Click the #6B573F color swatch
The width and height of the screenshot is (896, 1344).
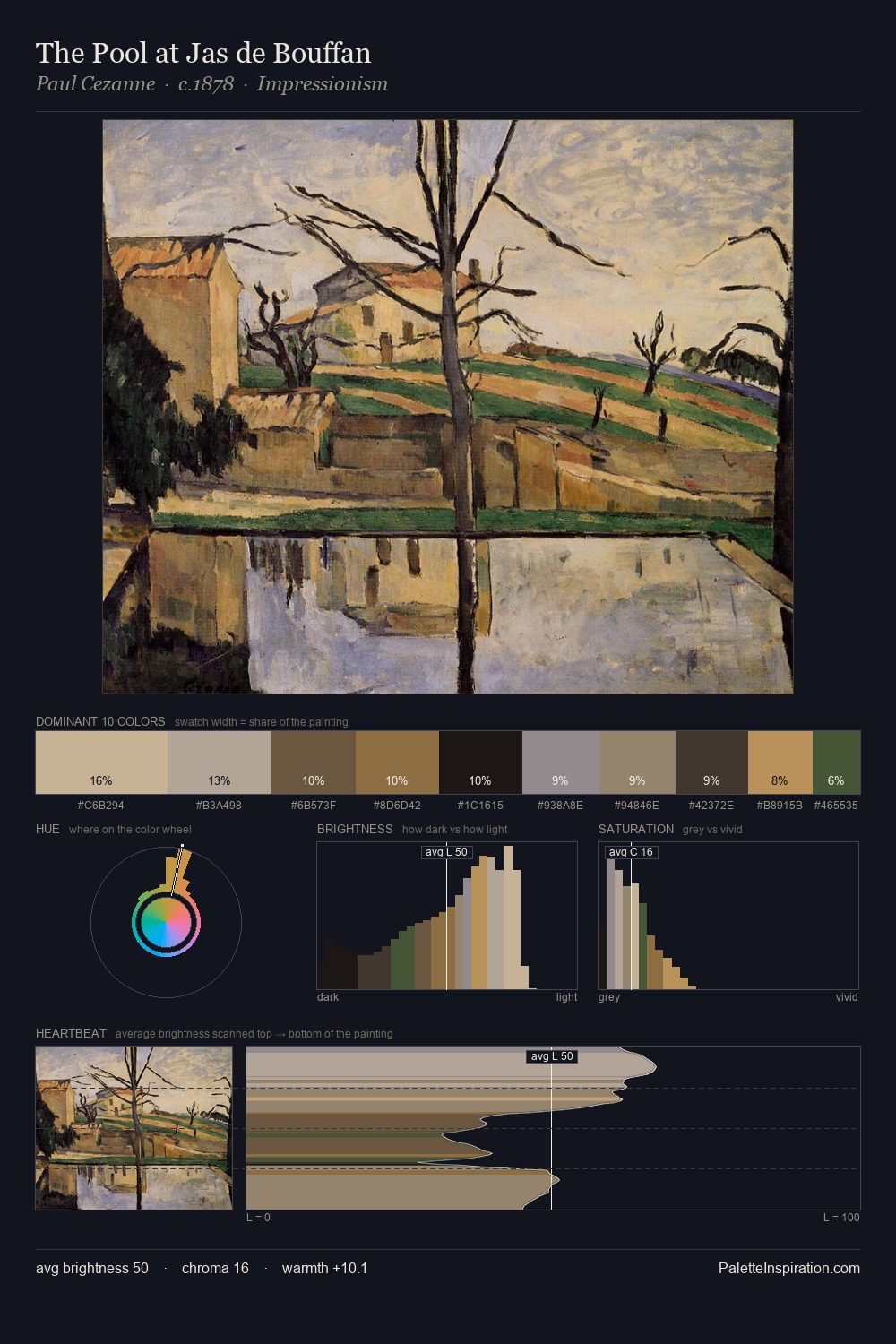(x=314, y=762)
